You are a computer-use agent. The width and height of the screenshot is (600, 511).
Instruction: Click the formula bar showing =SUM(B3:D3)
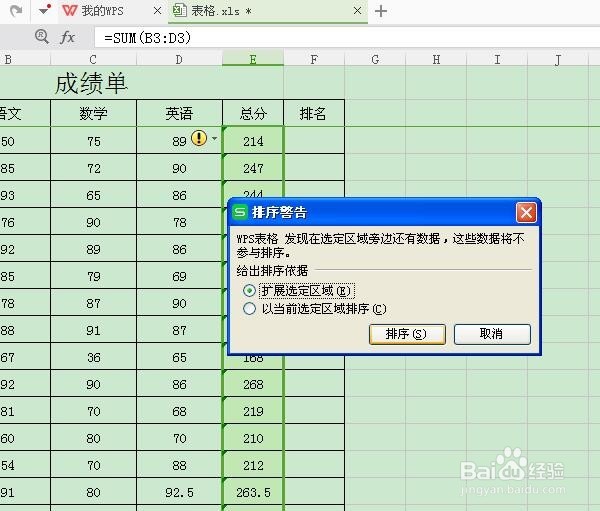pyautogui.click(x=347, y=38)
